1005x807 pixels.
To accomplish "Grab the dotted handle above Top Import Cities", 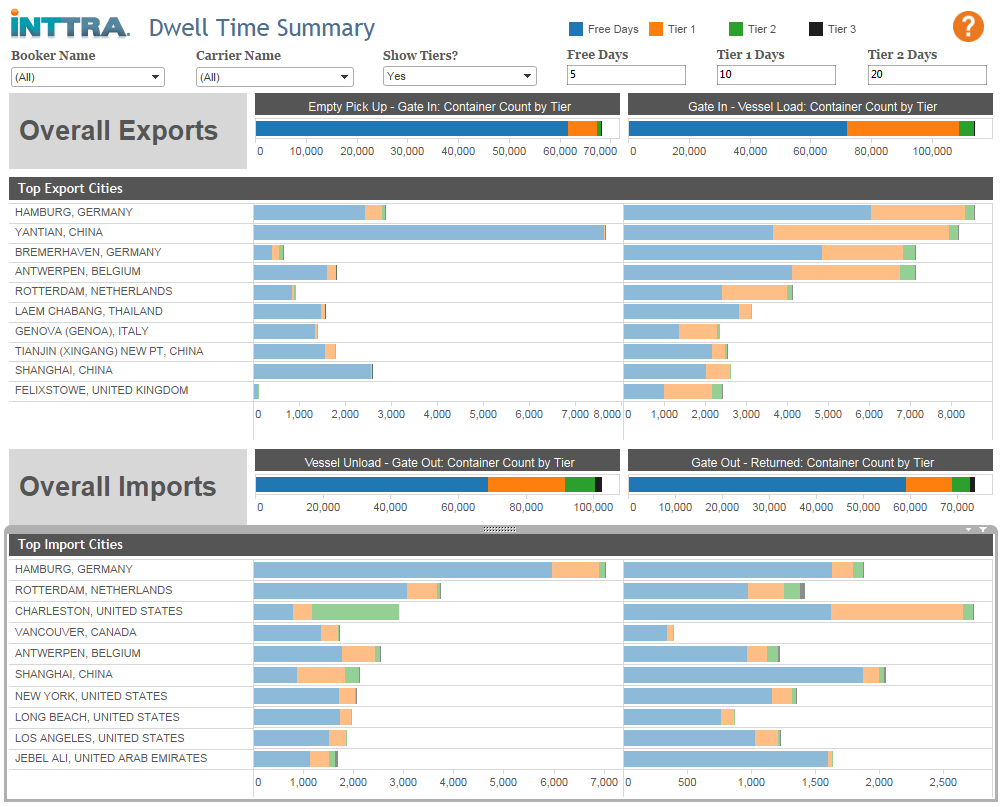I will point(499,529).
